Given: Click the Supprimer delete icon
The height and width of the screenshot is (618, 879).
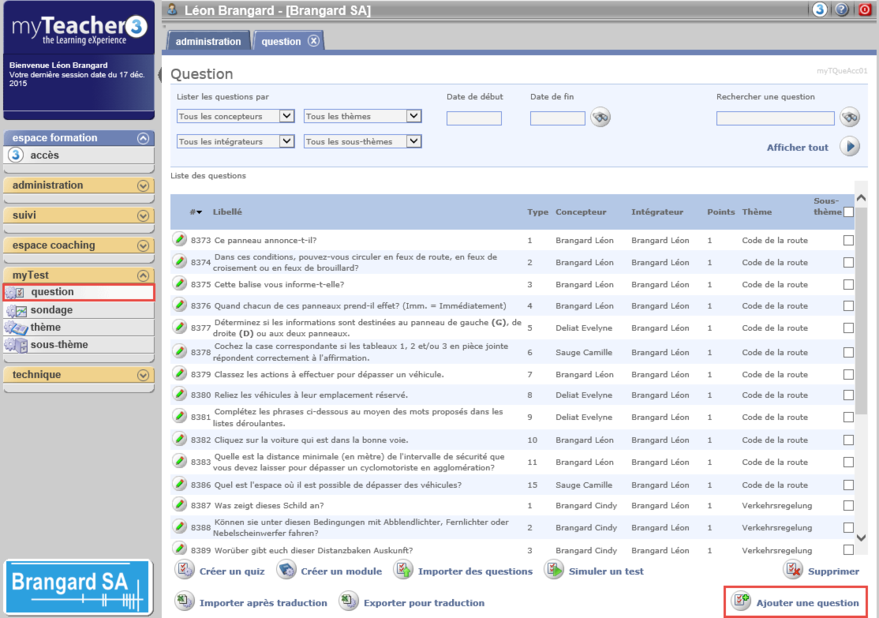Looking at the screenshot, I should click(793, 570).
